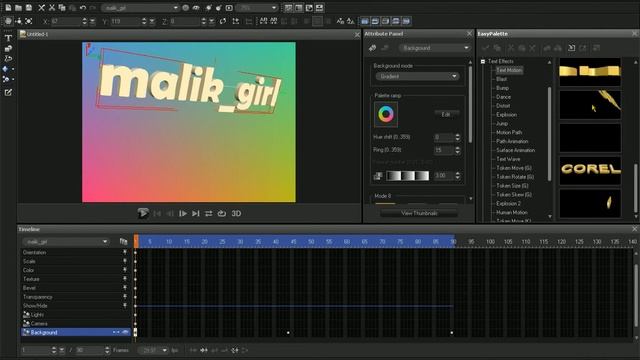
Task: Click the Timeline track properties icon
Action: (x=123, y=242)
